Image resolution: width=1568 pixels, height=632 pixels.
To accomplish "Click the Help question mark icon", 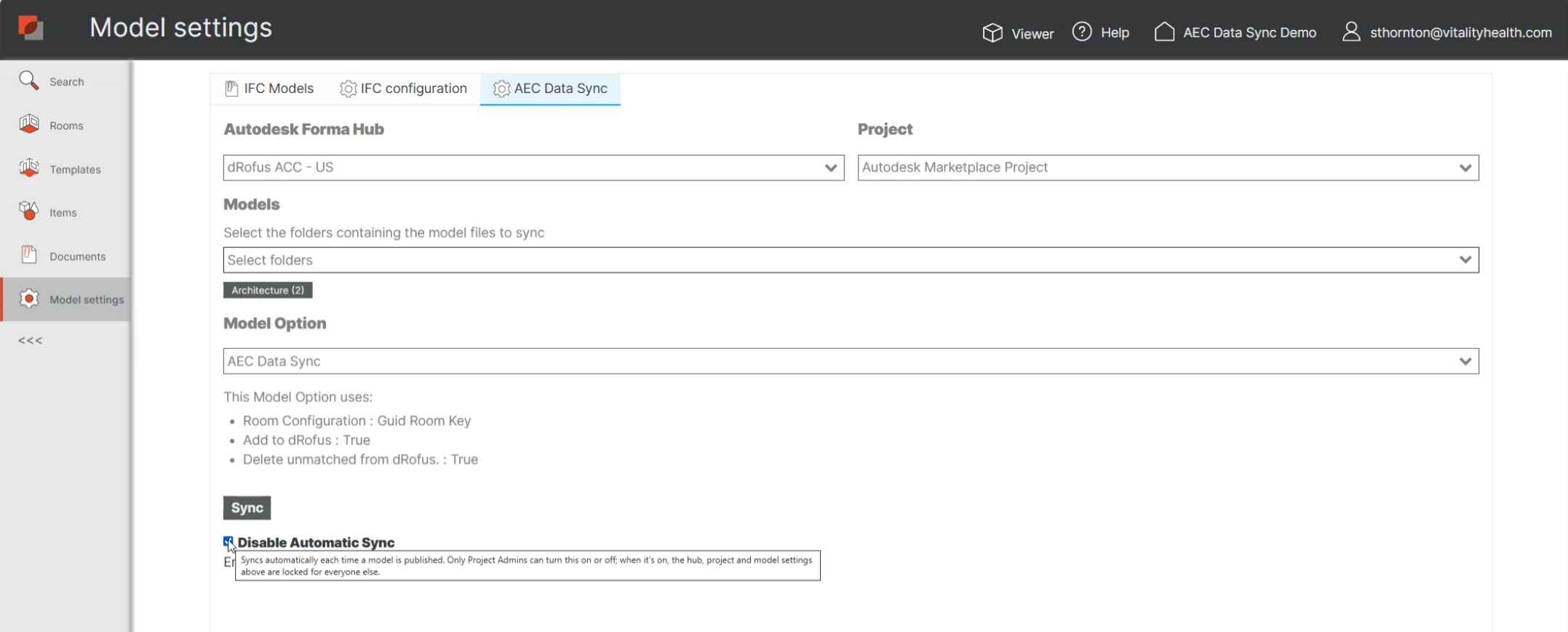I will pyautogui.click(x=1082, y=32).
